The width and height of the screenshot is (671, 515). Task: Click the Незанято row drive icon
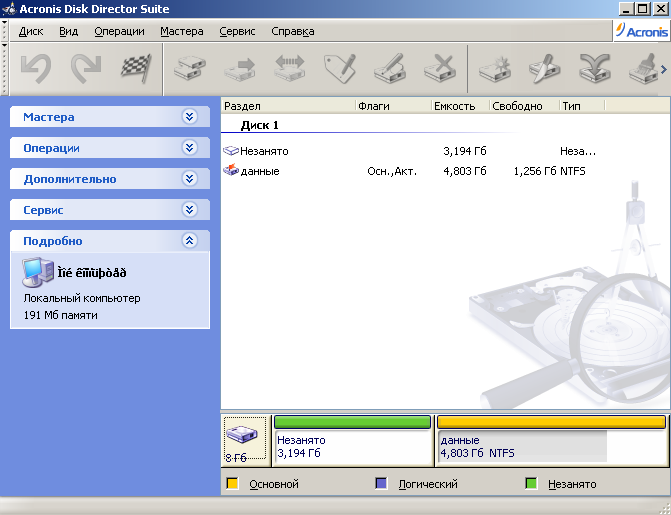pyautogui.click(x=231, y=151)
